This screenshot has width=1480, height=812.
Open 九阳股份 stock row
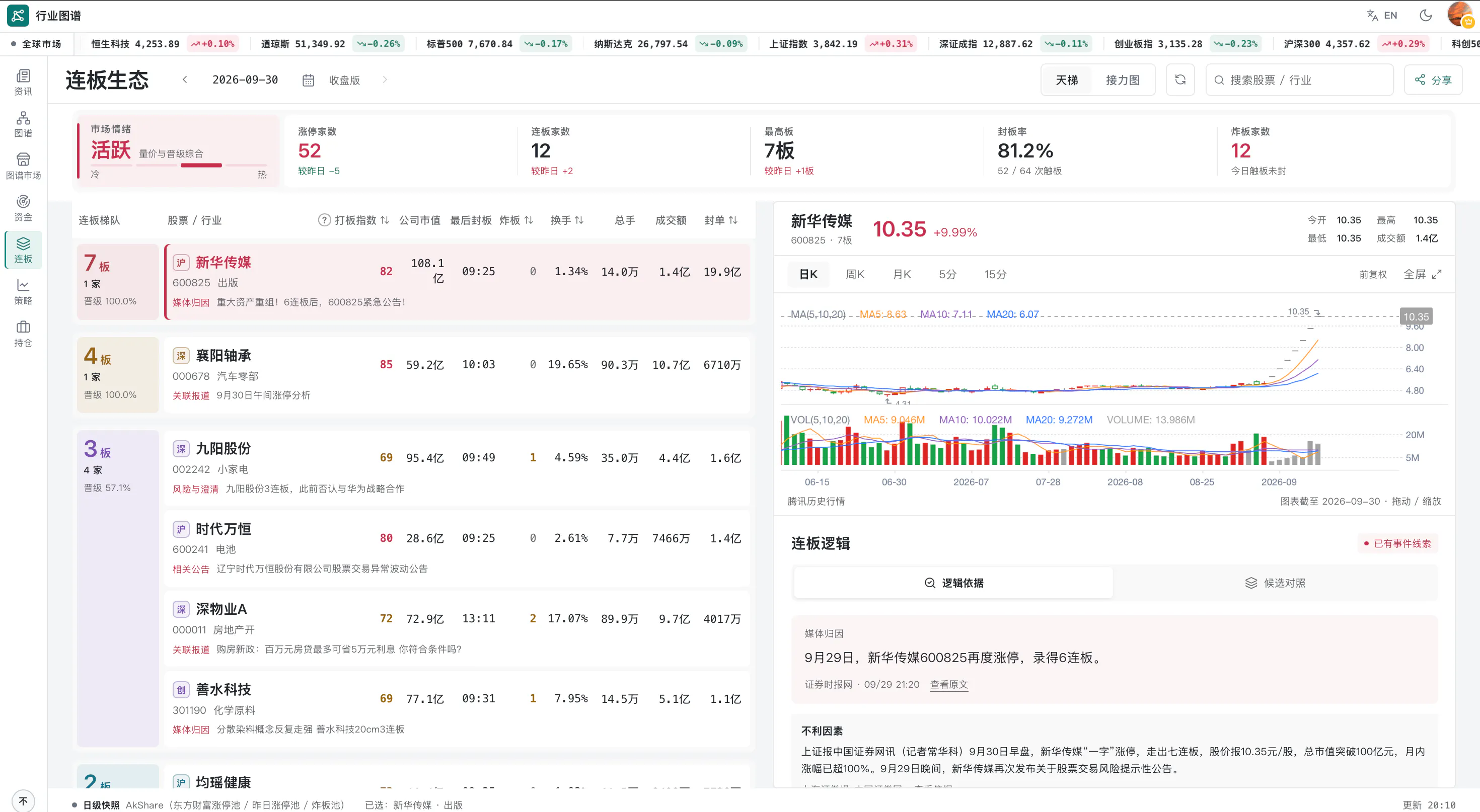coord(457,467)
